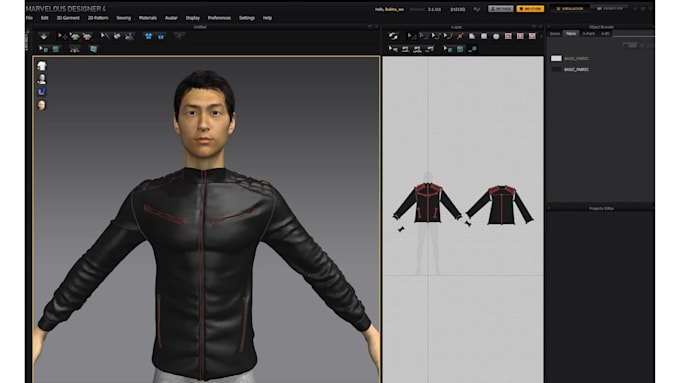Select the Edit Texture arrow tool in the 2D toolbar
The image size is (680, 383).
448,49
